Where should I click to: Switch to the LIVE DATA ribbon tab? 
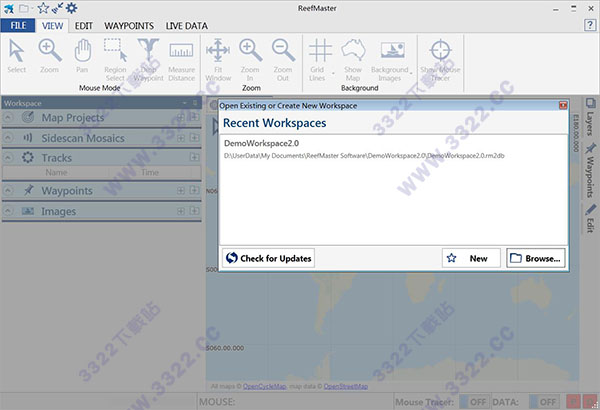pos(187,26)
